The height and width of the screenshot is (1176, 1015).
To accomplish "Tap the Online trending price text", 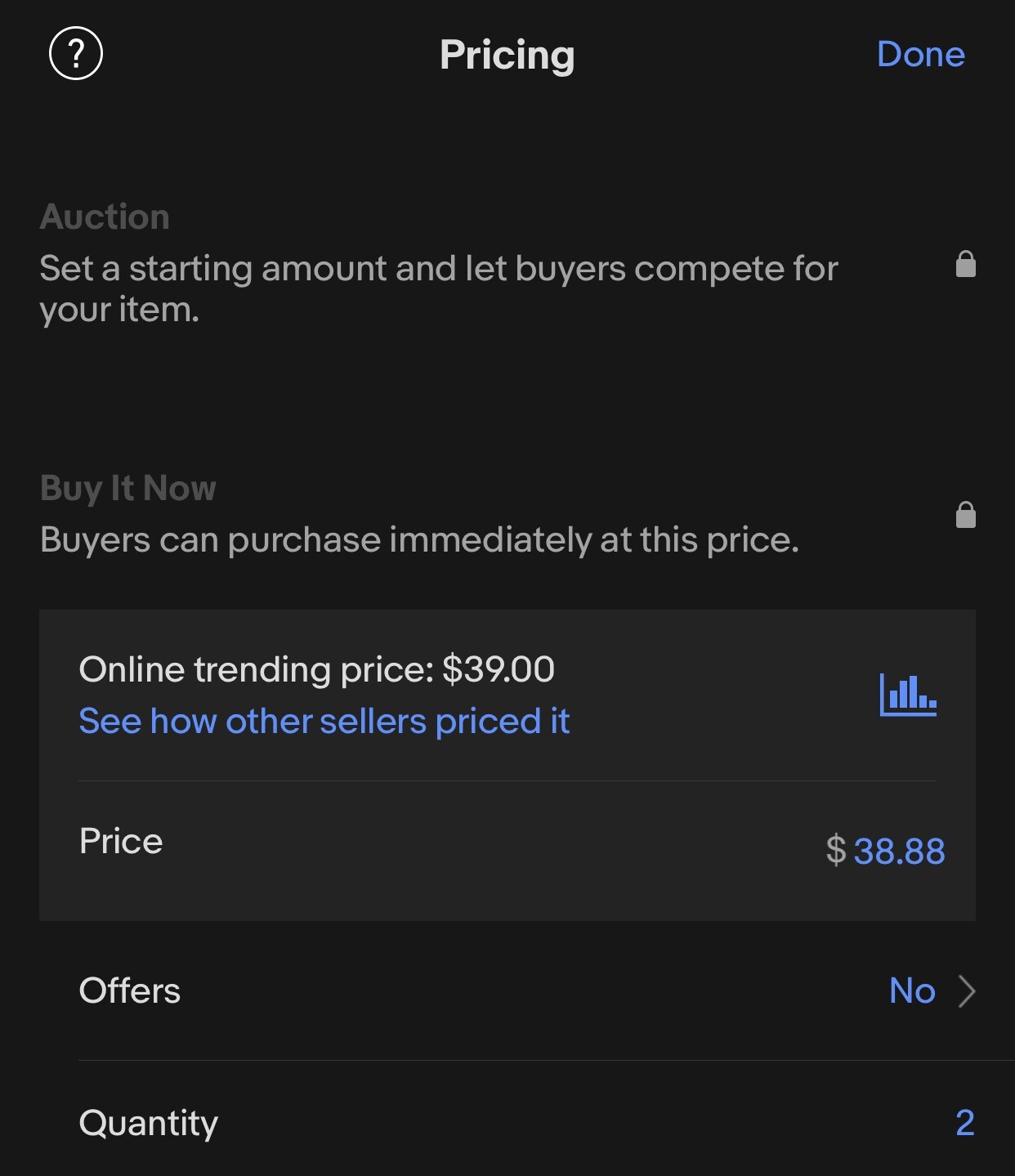I will 316,669.
